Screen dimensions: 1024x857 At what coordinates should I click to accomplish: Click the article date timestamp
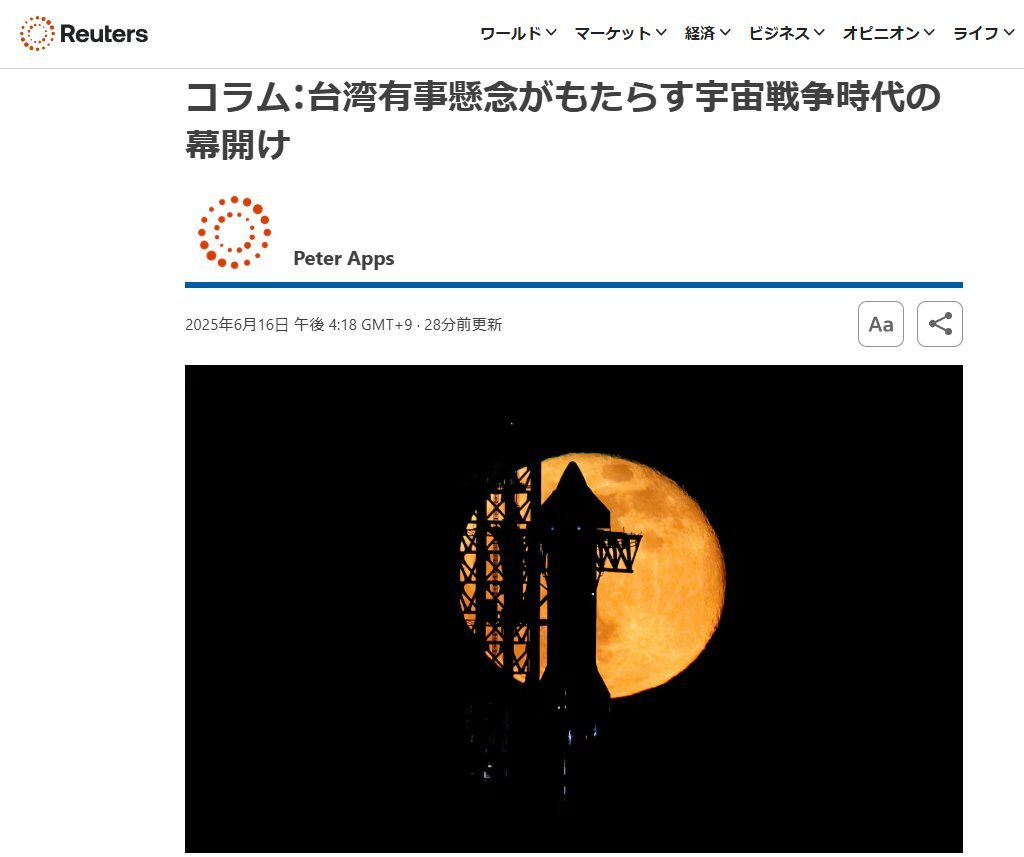tap(298, 325)
